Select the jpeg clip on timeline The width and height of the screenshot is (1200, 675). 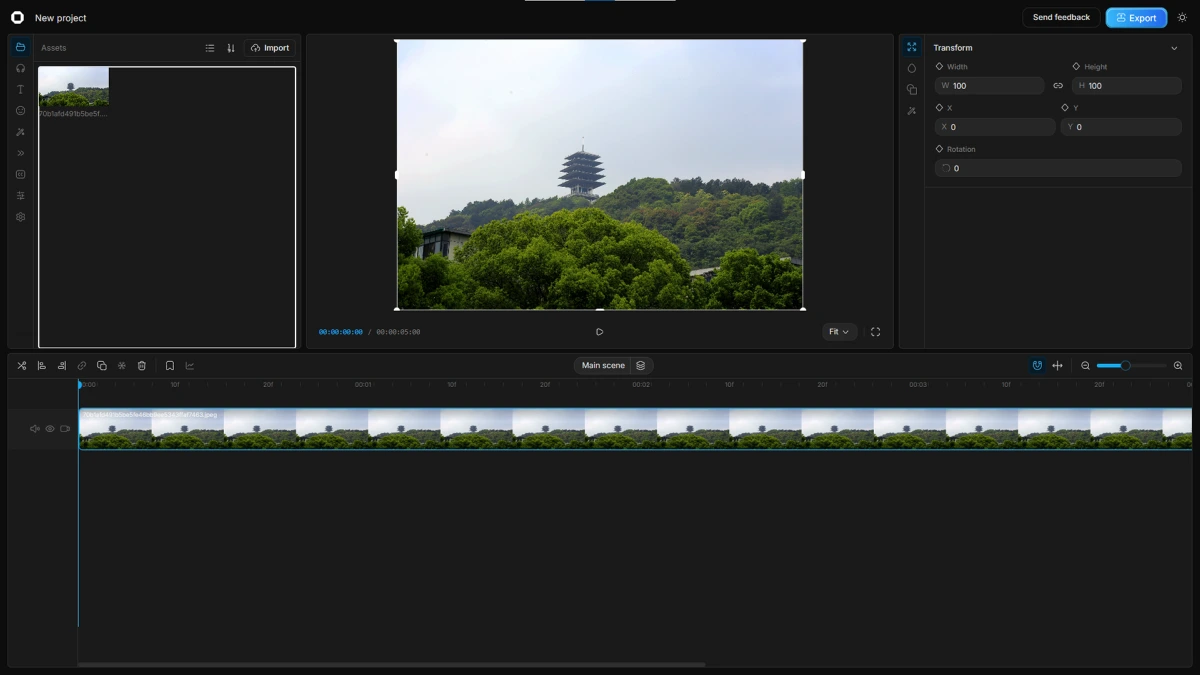click(635, 429)
